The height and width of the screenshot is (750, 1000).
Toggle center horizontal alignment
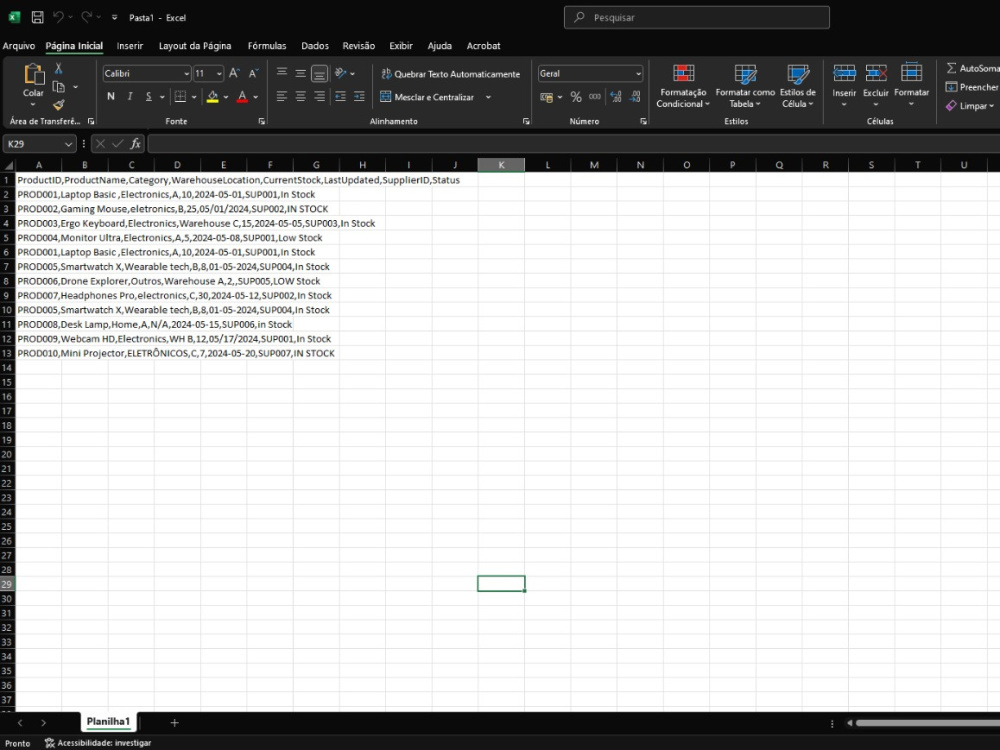point(300,97)
